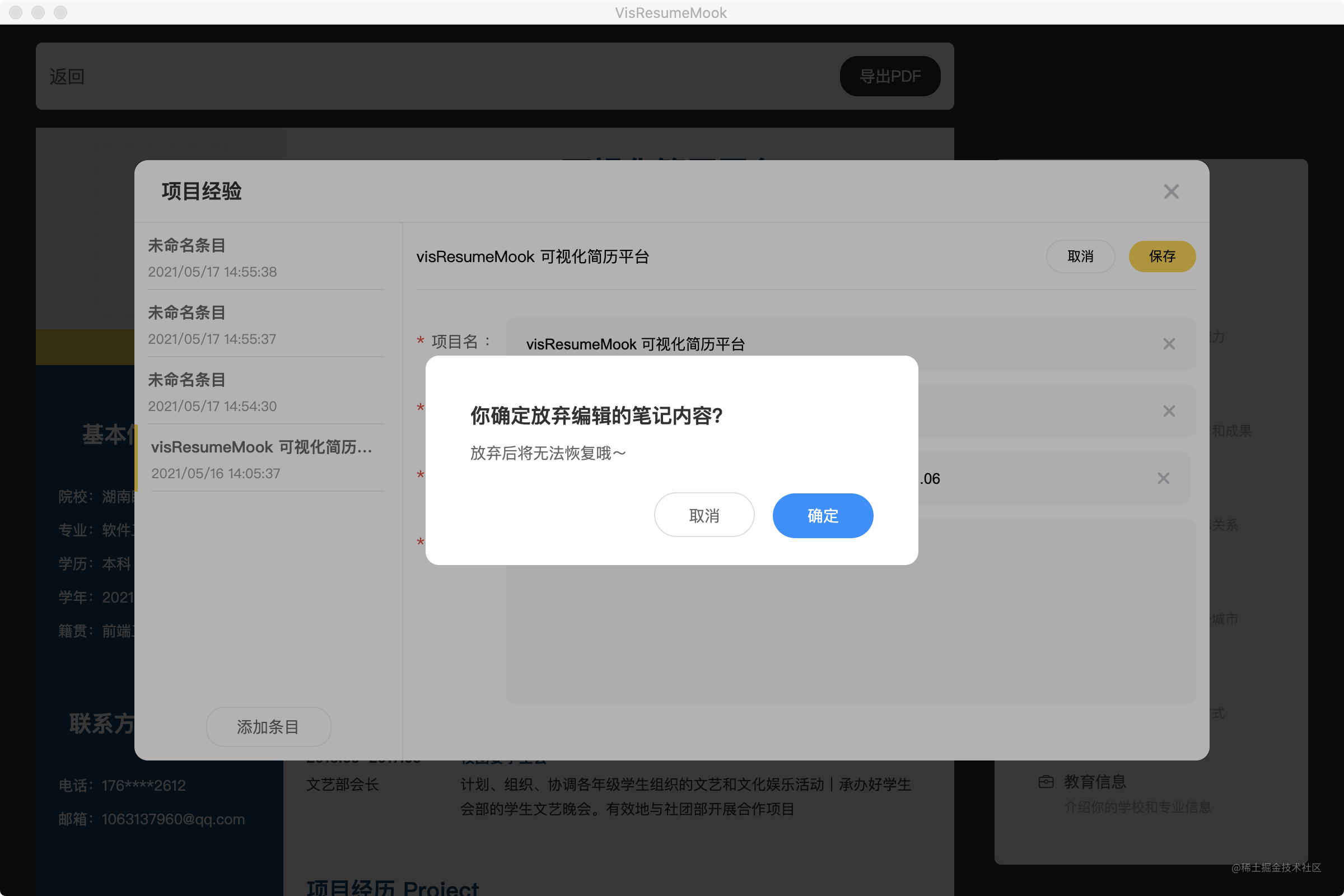Click the 取消 button beside 保存
This screenshot has width=1344, height=896.
pyautogui.click(x=1080, y=256)
